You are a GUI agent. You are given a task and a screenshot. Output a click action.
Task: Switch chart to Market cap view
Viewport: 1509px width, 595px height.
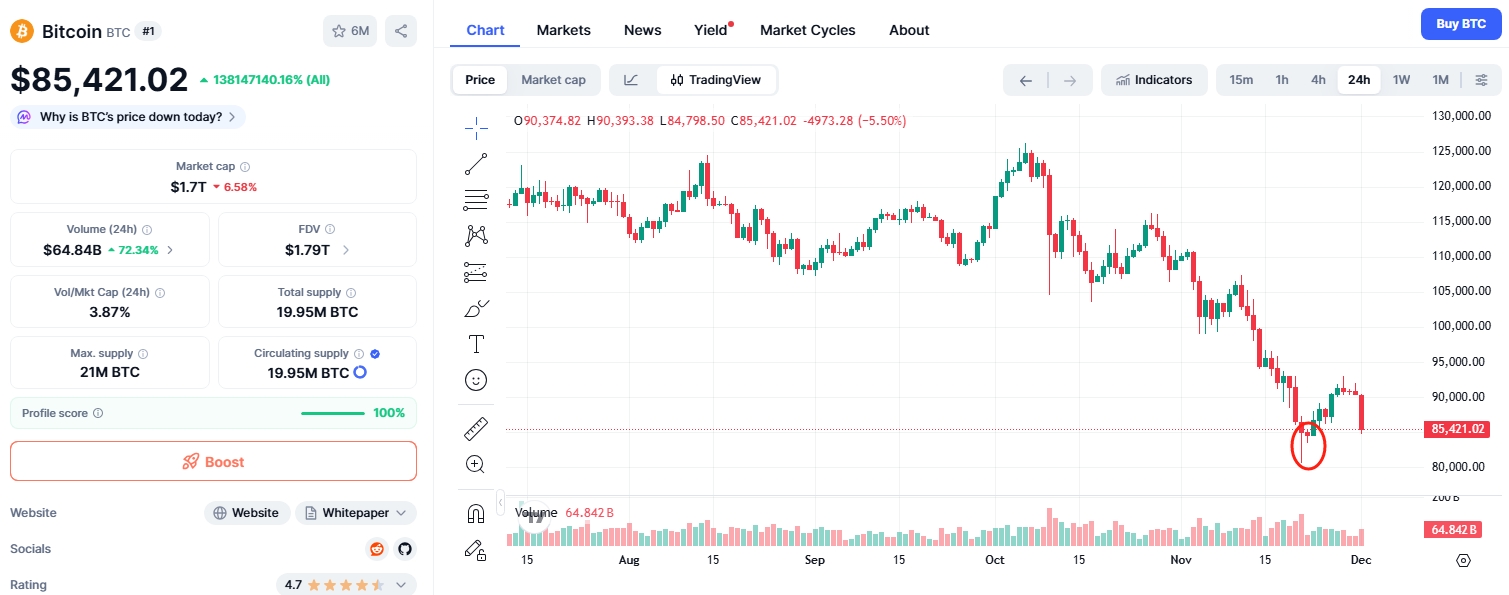coord(553,80)
